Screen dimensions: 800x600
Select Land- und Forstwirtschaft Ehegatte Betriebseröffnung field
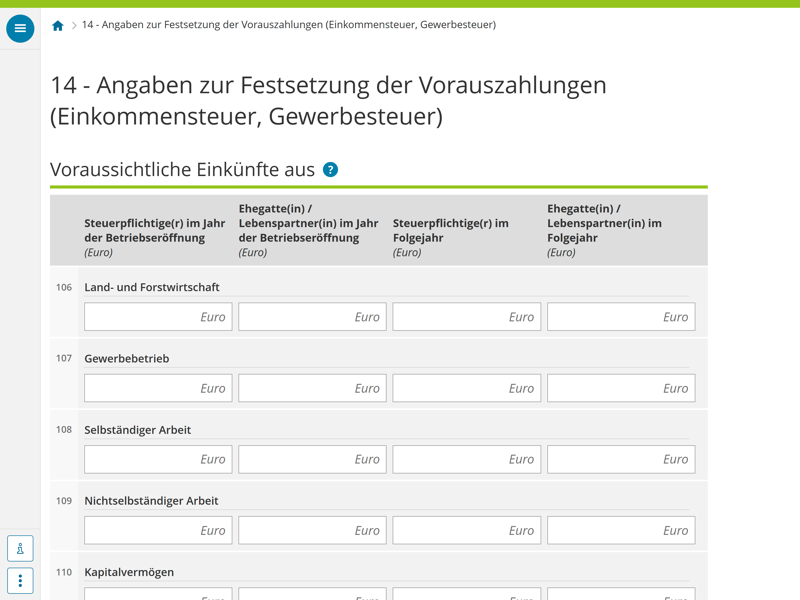click(x=312, y=317)
